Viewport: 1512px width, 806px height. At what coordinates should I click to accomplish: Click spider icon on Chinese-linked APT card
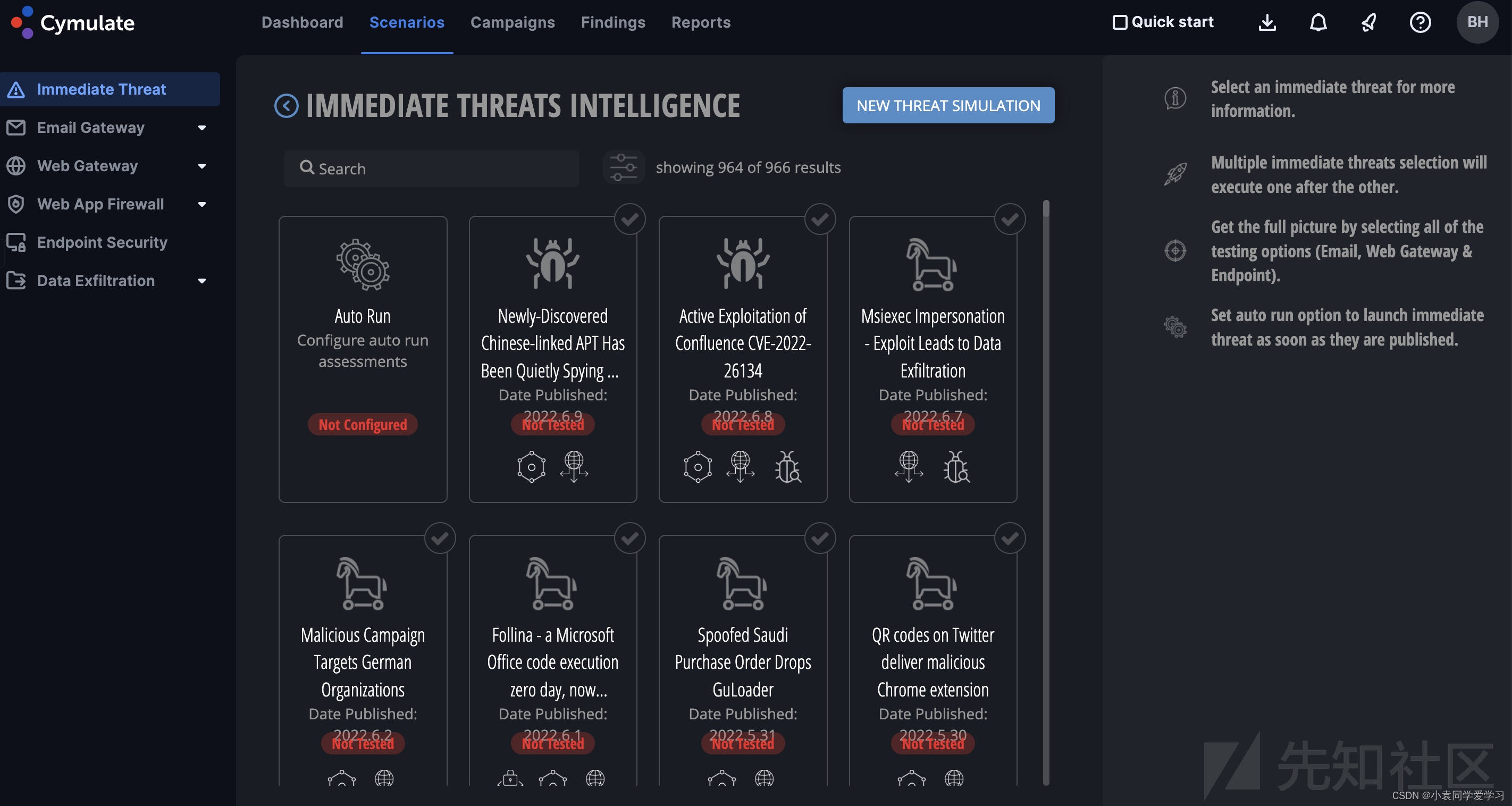point(553,263)
